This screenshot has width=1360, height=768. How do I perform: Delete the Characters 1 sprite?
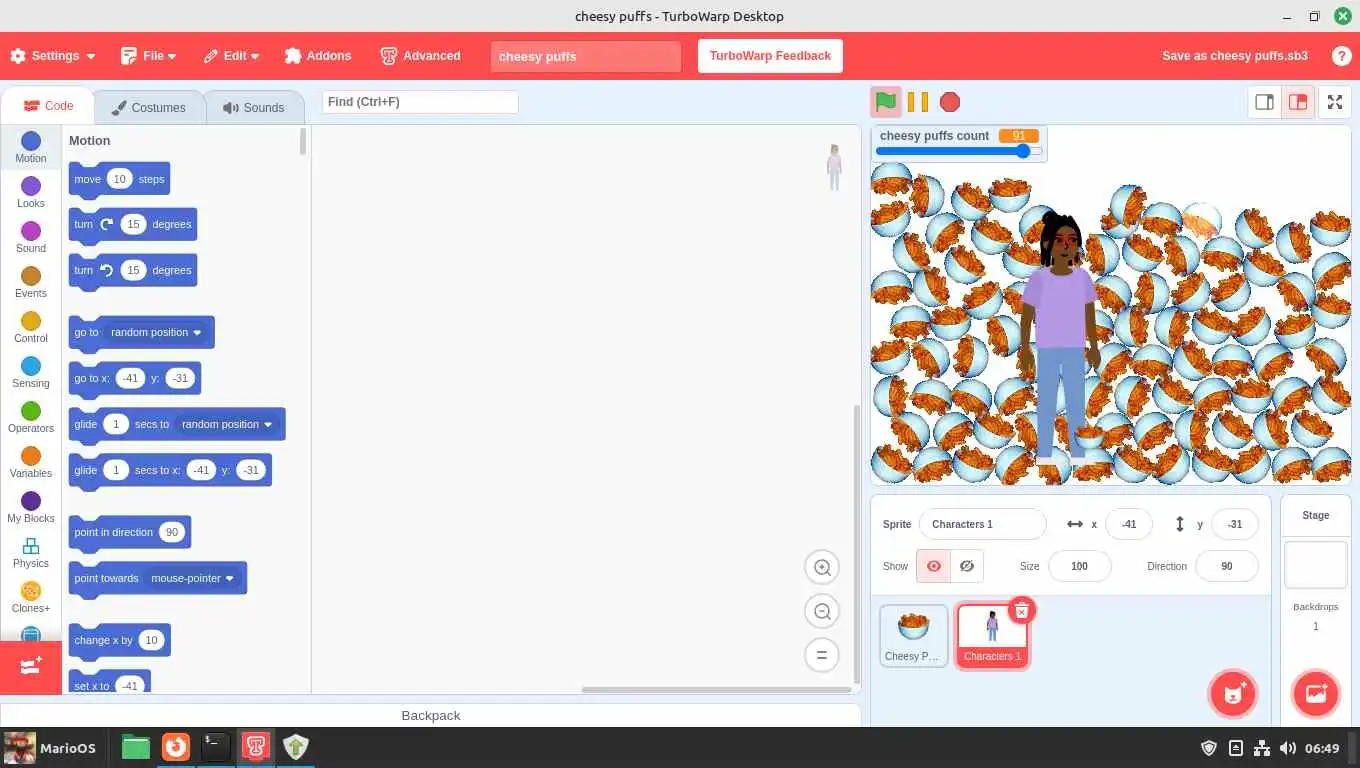[x=1021, y=610]
